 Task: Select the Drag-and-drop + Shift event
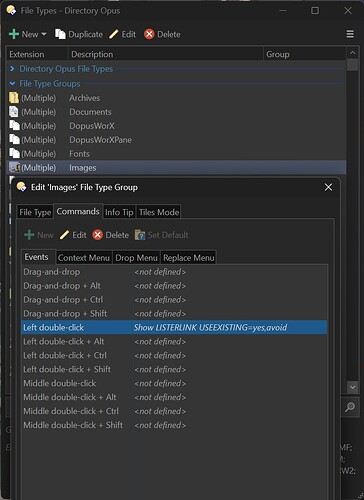coord(174,313)
